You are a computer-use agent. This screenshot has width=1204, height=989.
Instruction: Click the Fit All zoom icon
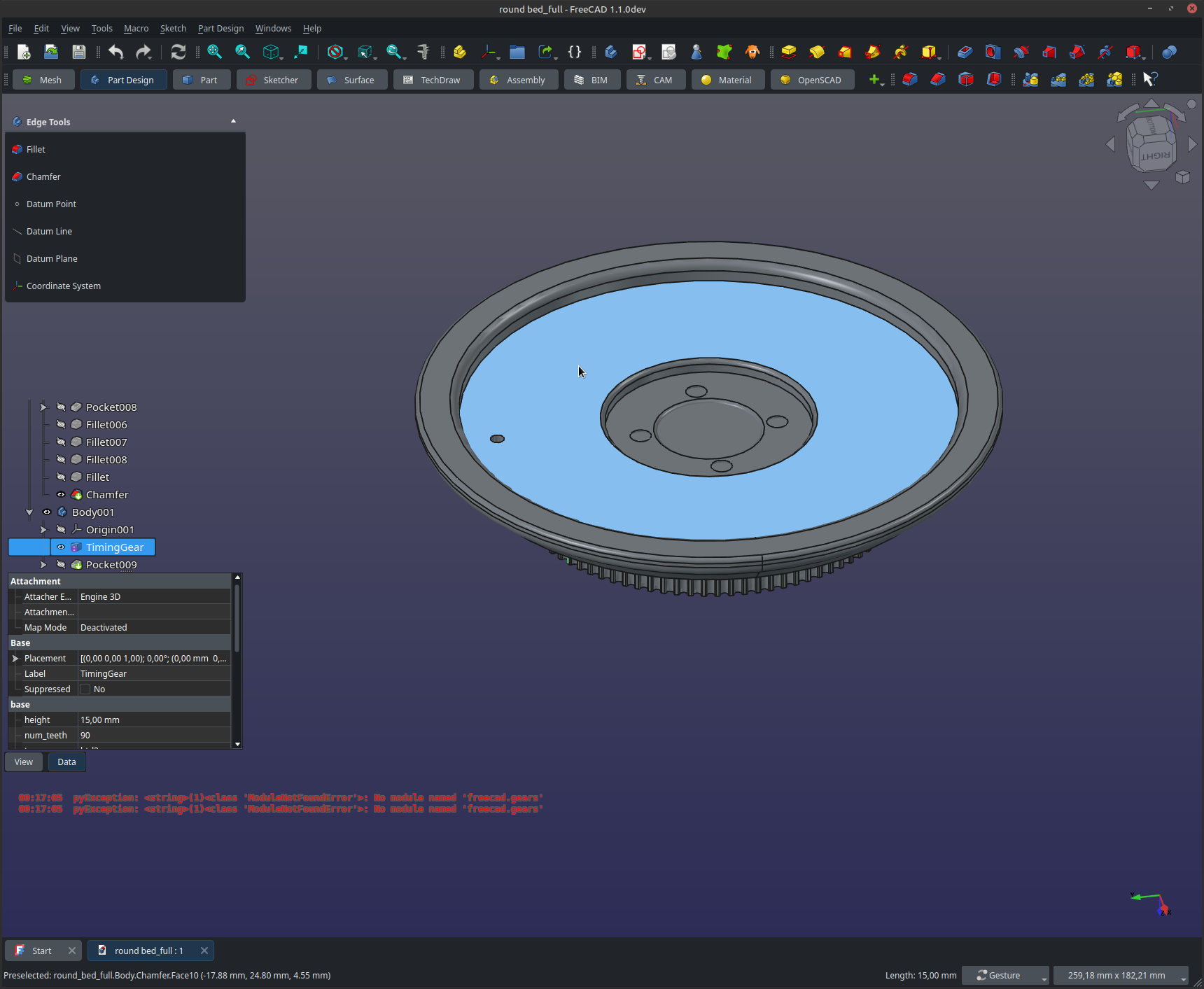(214, 52)
